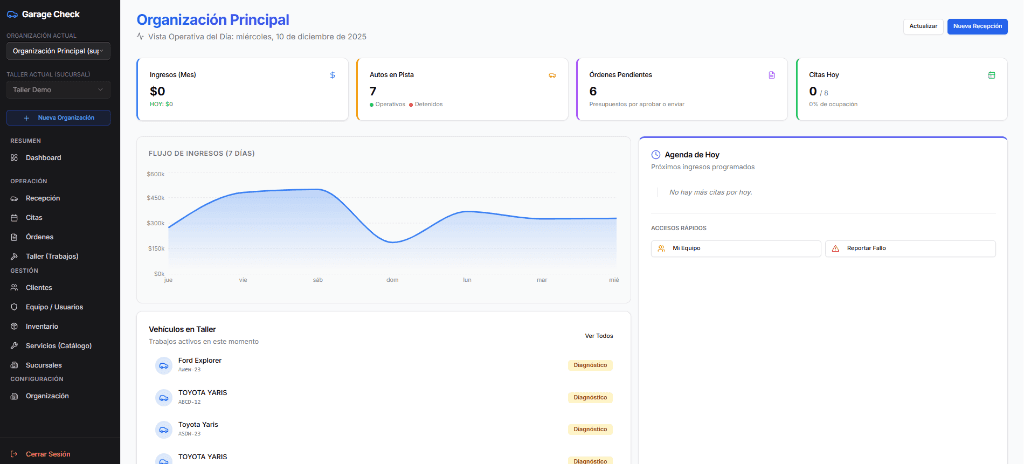Viewport: 1024px width, 464px height.
Task: Select Servicios (Catálogo) menu item
Action: [x=58, y=346]
